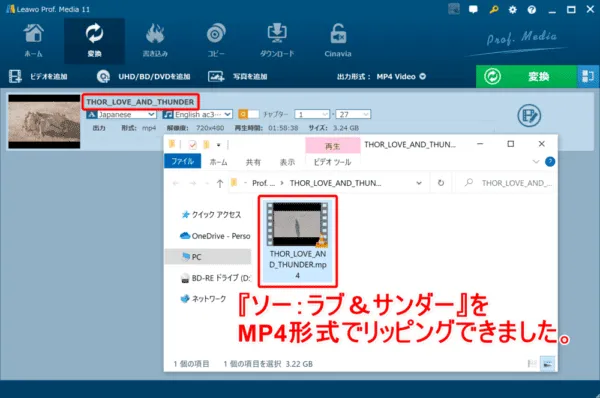Switch to Explorer 共有 ribbon tab

pos(253,162)
